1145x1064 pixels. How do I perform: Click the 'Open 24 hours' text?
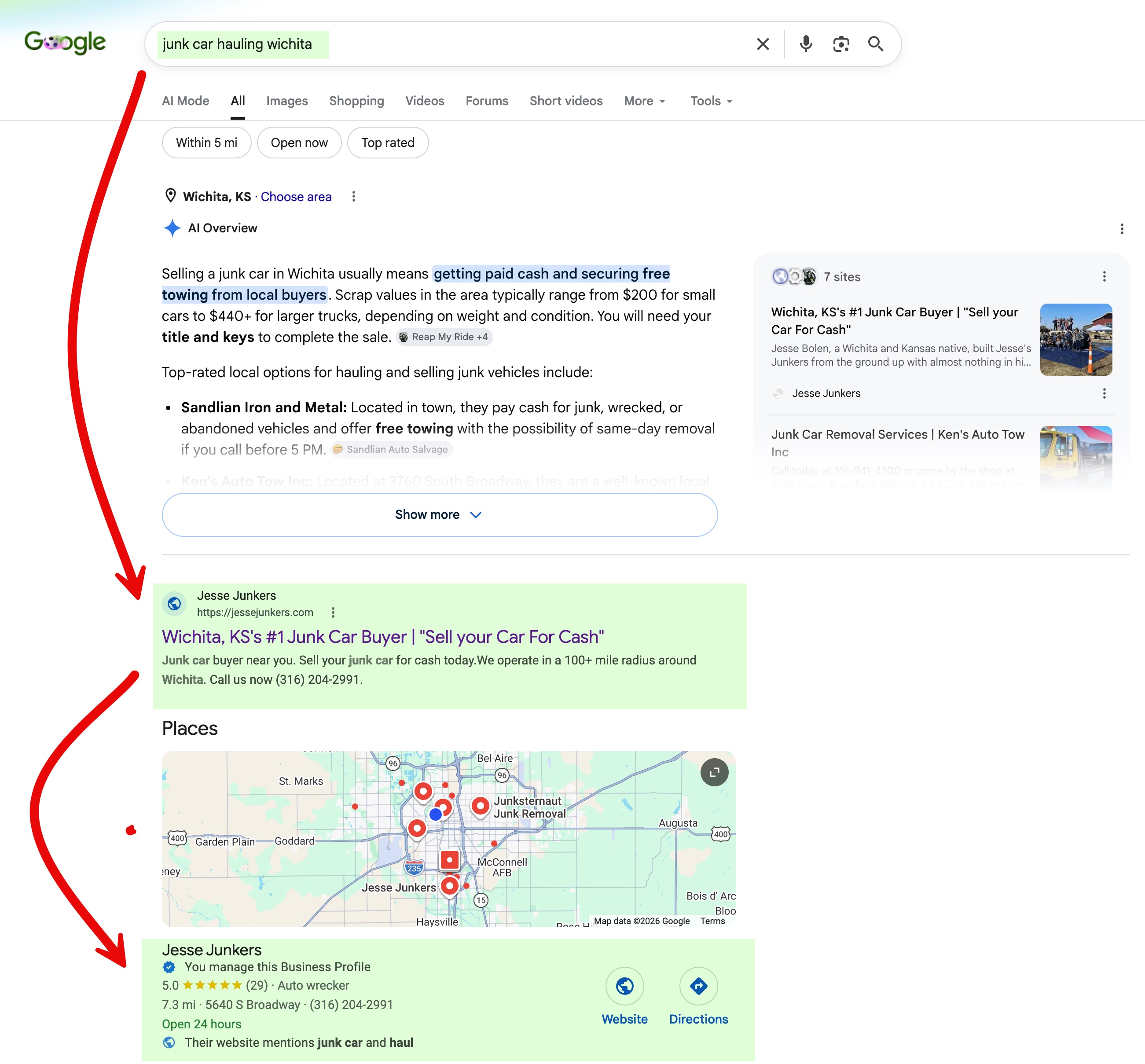[x=202, y=1024]
